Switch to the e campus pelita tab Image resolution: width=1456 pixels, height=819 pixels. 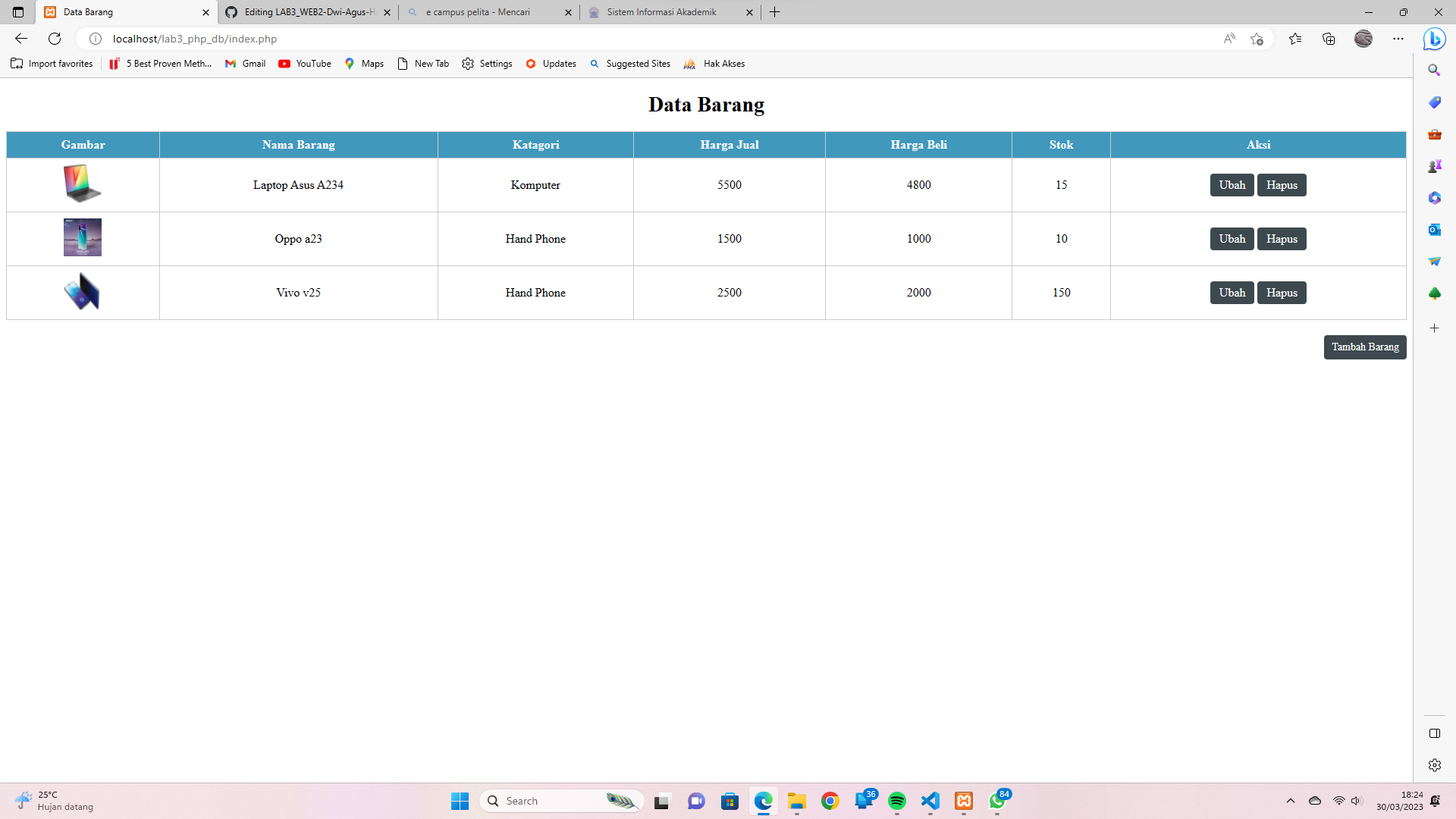pos(476,12)
